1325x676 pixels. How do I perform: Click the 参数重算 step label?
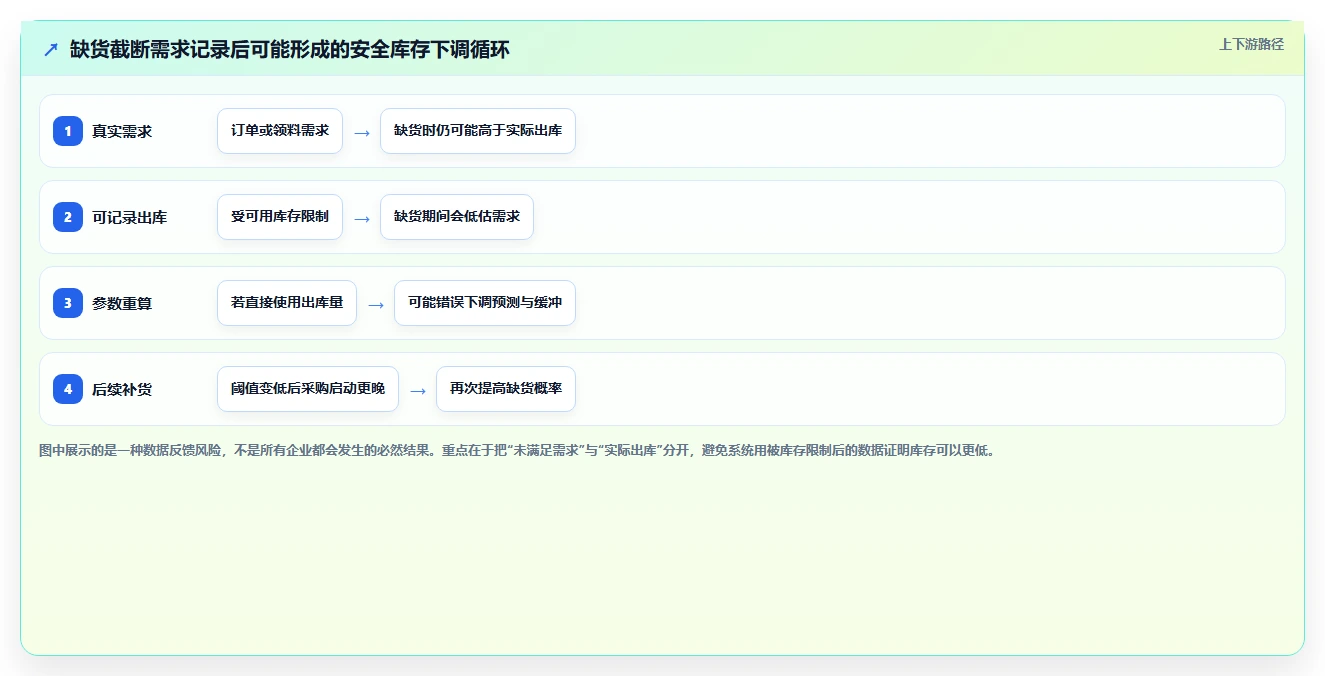(122, 303)
